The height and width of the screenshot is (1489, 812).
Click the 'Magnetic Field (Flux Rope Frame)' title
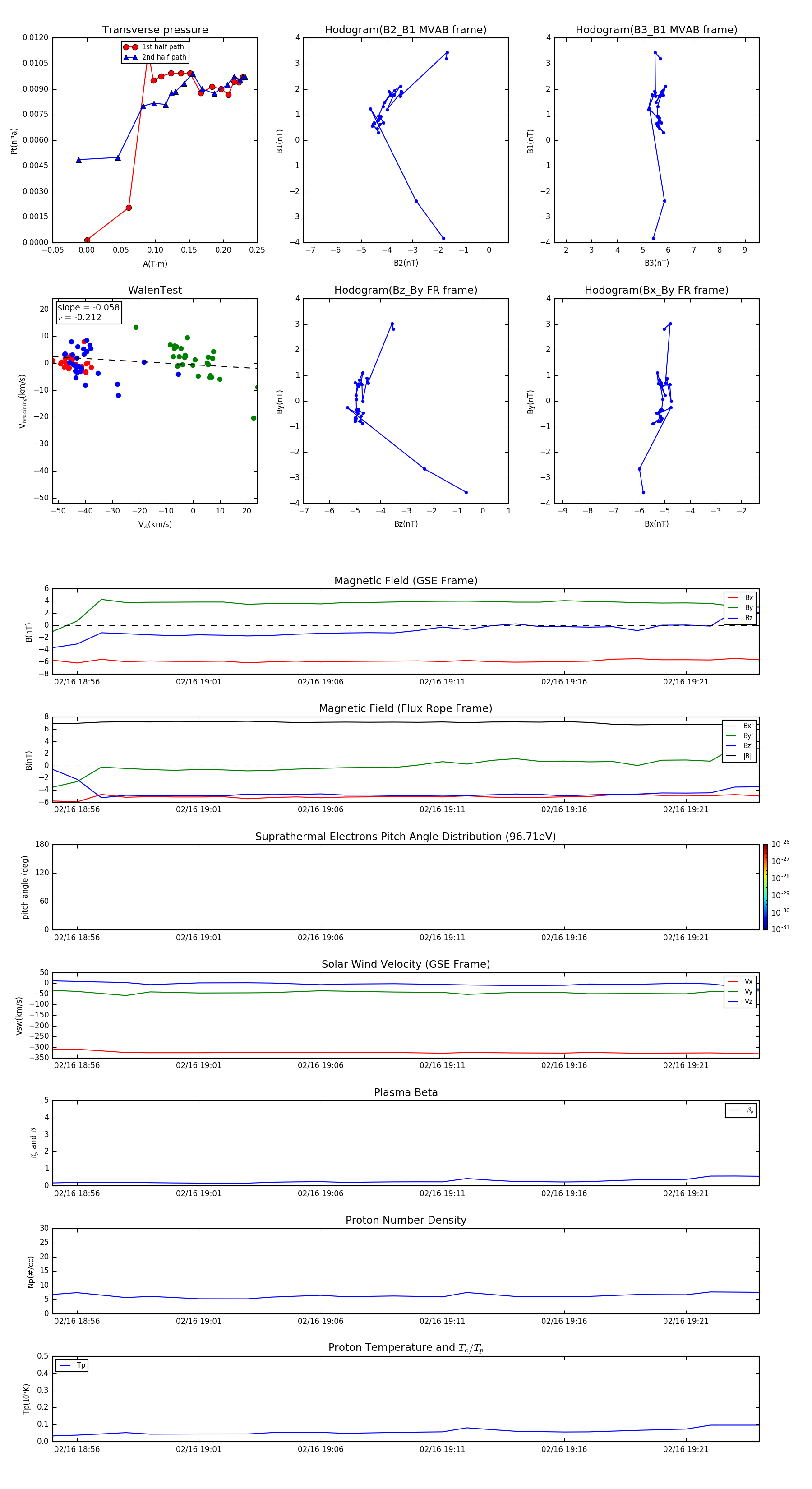coord(406,709)
